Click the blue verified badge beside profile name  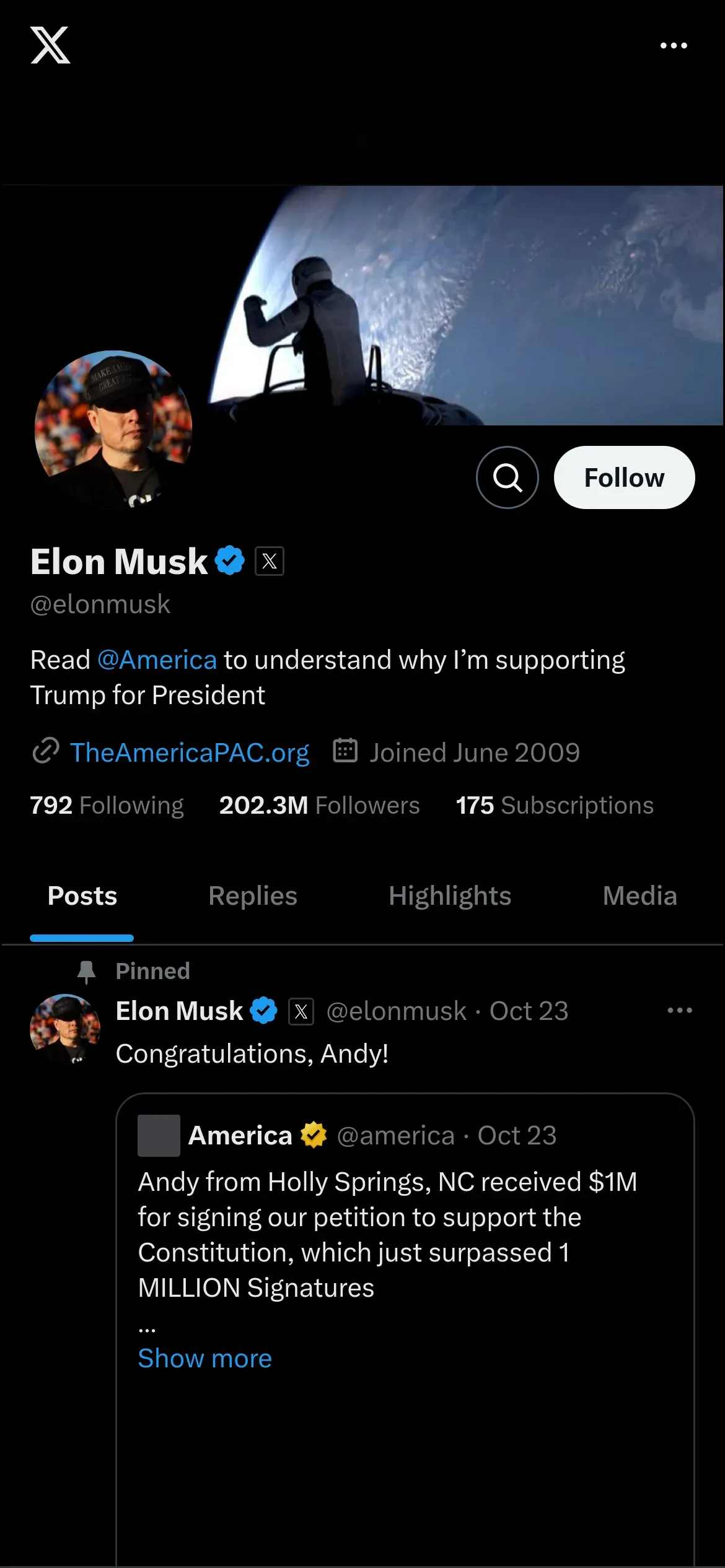(x=230, y=560)
